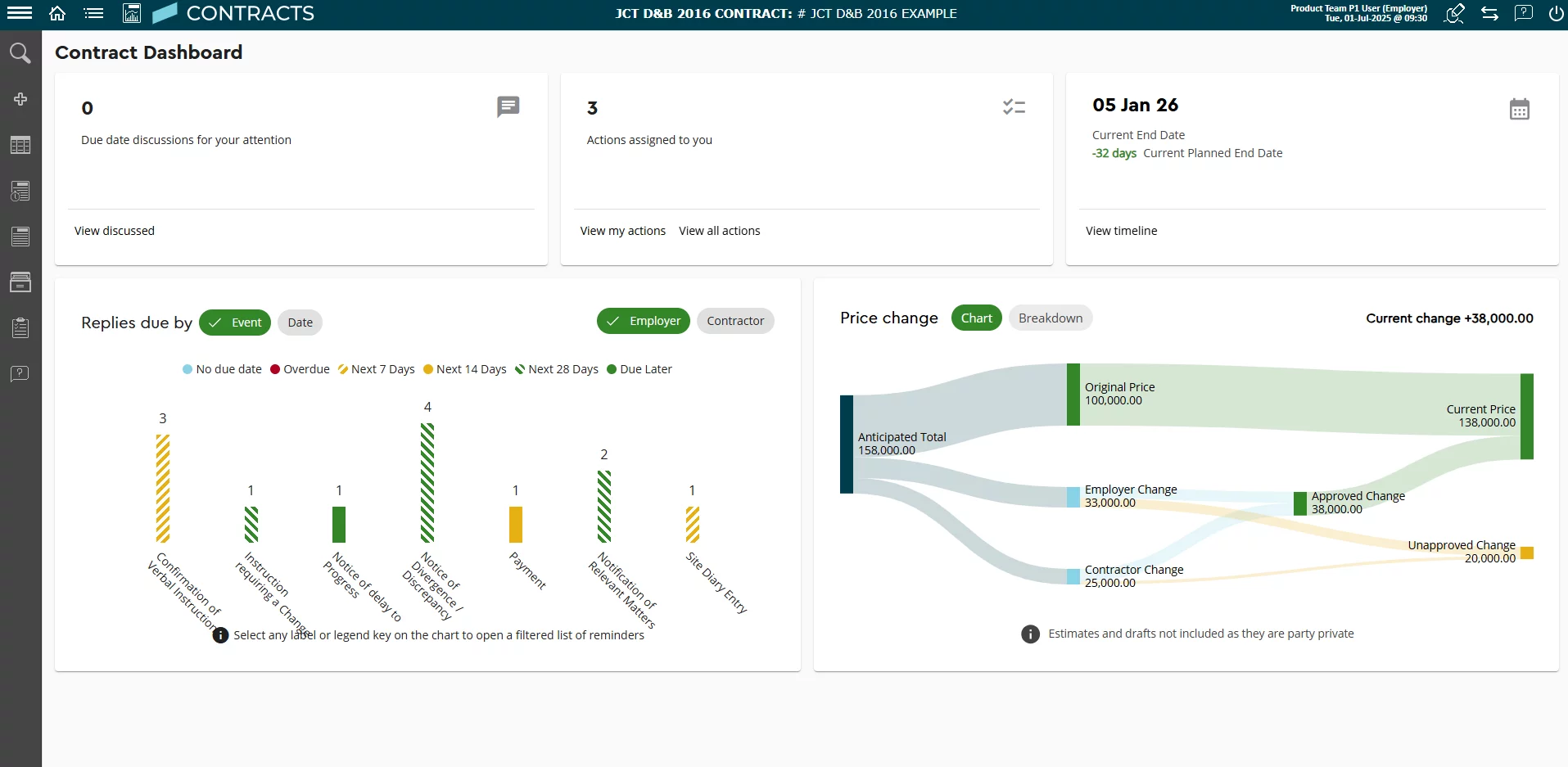Click the power logout icon
The height and width of the screenshot is (767, 1568).
[x=1556, y=13]
